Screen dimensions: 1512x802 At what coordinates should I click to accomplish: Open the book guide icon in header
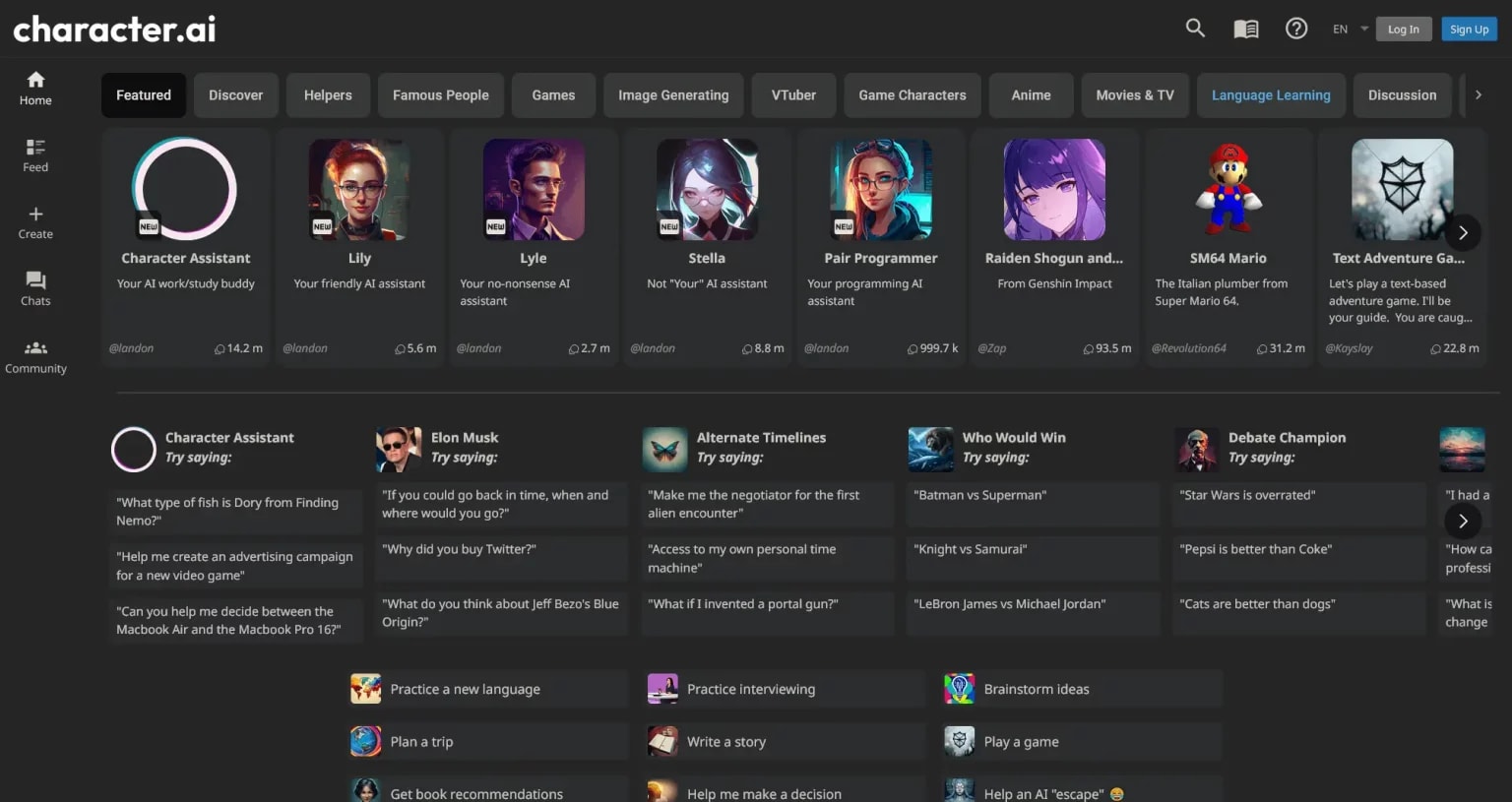(x=1246, y=29)
